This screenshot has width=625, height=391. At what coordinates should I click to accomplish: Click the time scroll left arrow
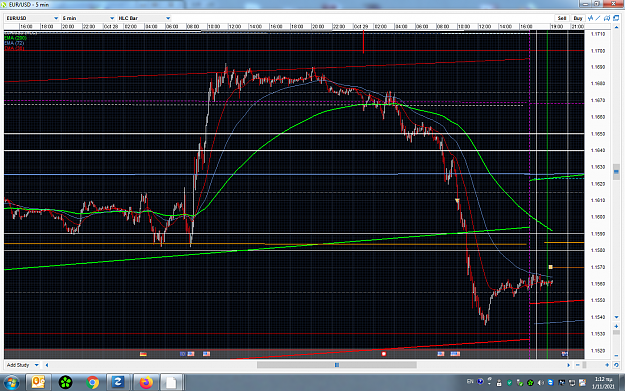point(47,365)
